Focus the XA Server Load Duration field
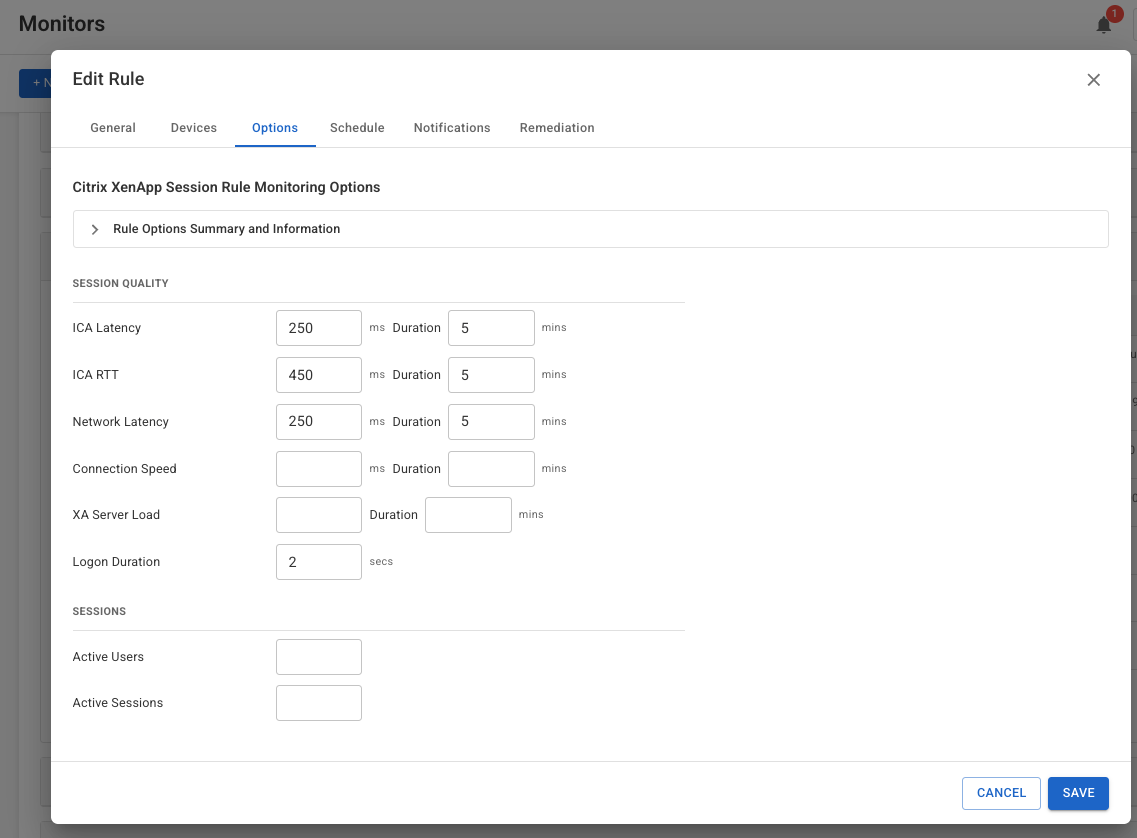Viewport: 1137px width, 838px height. (x=468, y=515)
